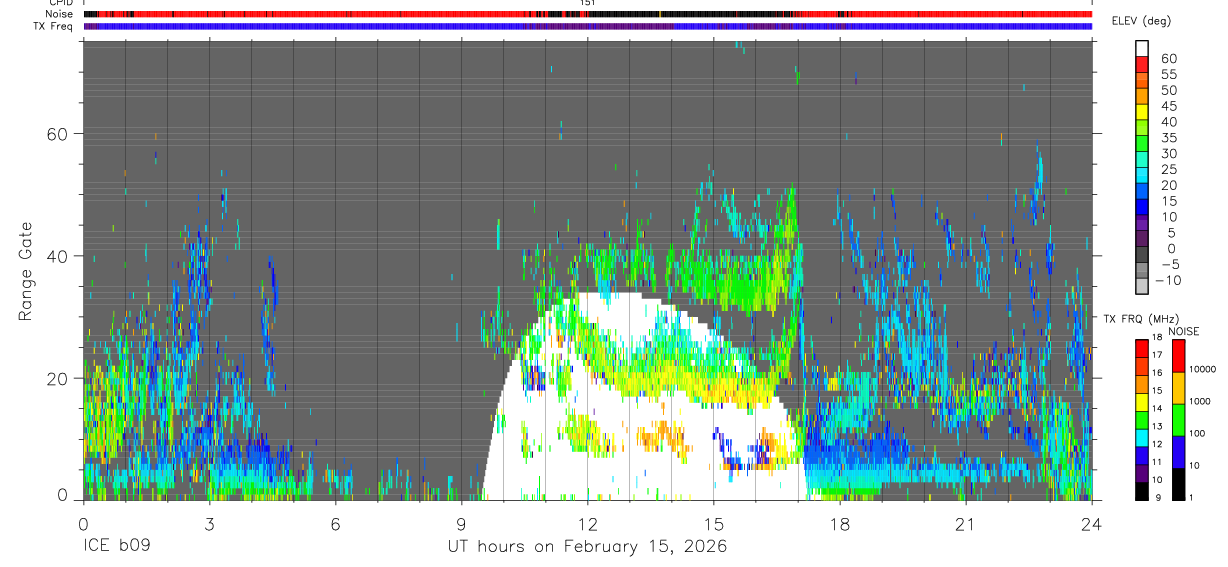Click the 55 label on ELEV legend
The height and width of the screenshot is (567, 1228).
click(1167, 74)
